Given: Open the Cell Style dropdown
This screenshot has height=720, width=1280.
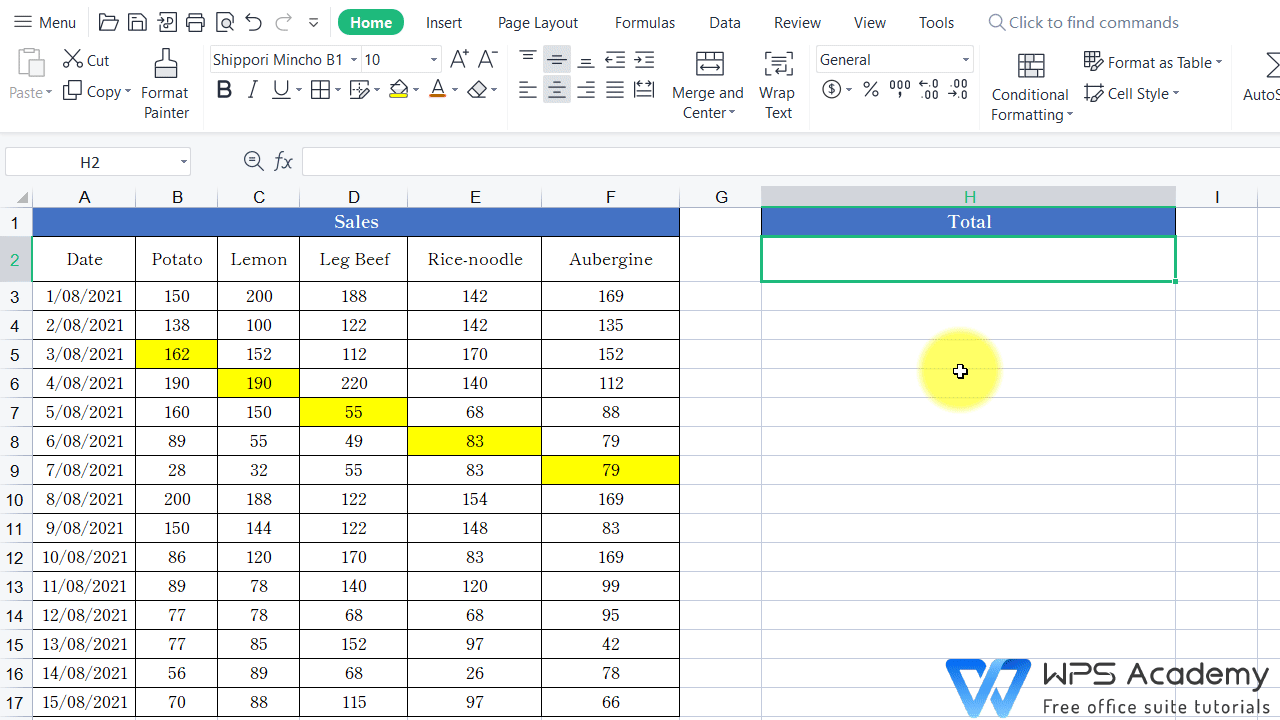Looking at the screenshot, I should point(1132,93).
